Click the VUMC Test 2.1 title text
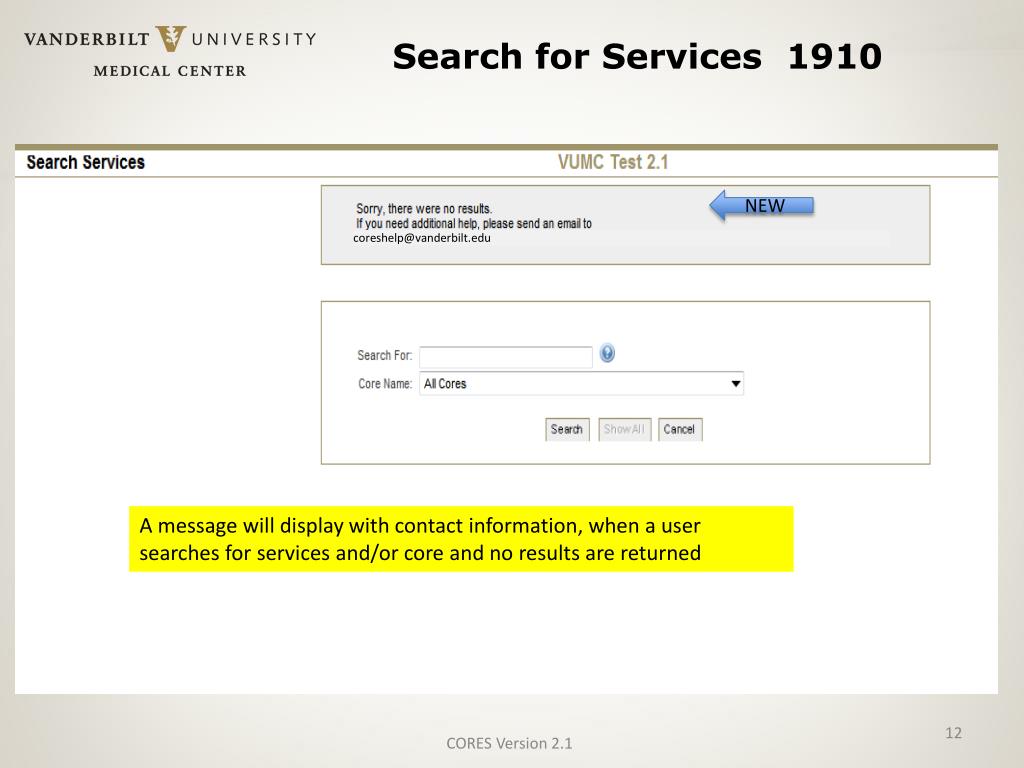1024x768 pixels. (x=613, y=162)
